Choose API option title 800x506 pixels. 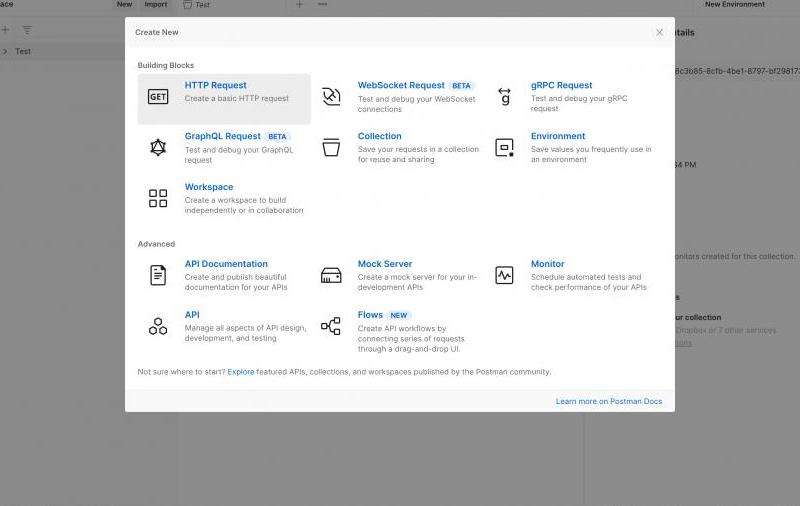[192, 315]
